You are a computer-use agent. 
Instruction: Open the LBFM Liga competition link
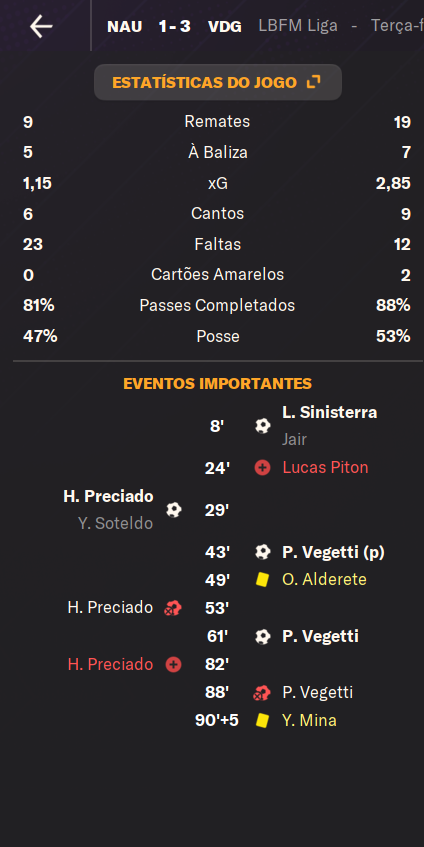click(298, 26)
